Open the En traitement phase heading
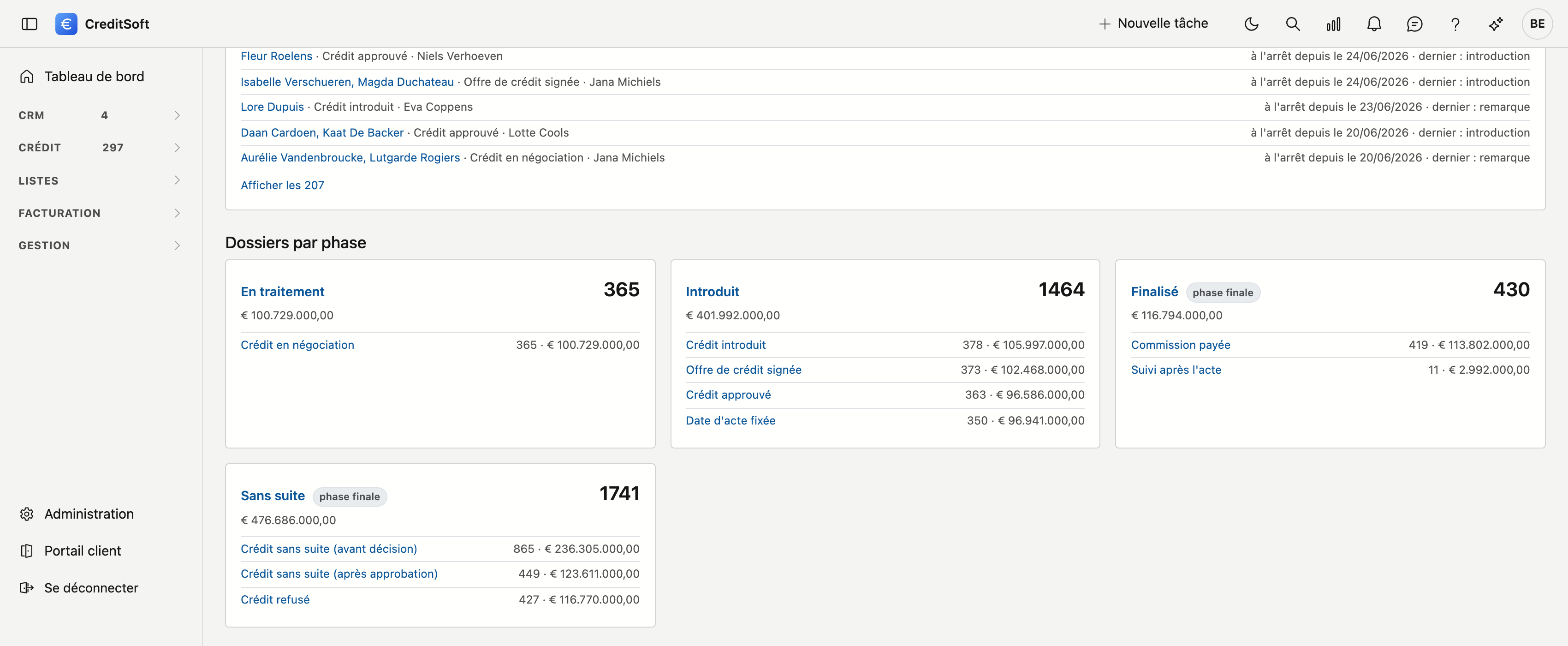The image size is (1568, 646). pyautogui.click(x=282, y=292)
